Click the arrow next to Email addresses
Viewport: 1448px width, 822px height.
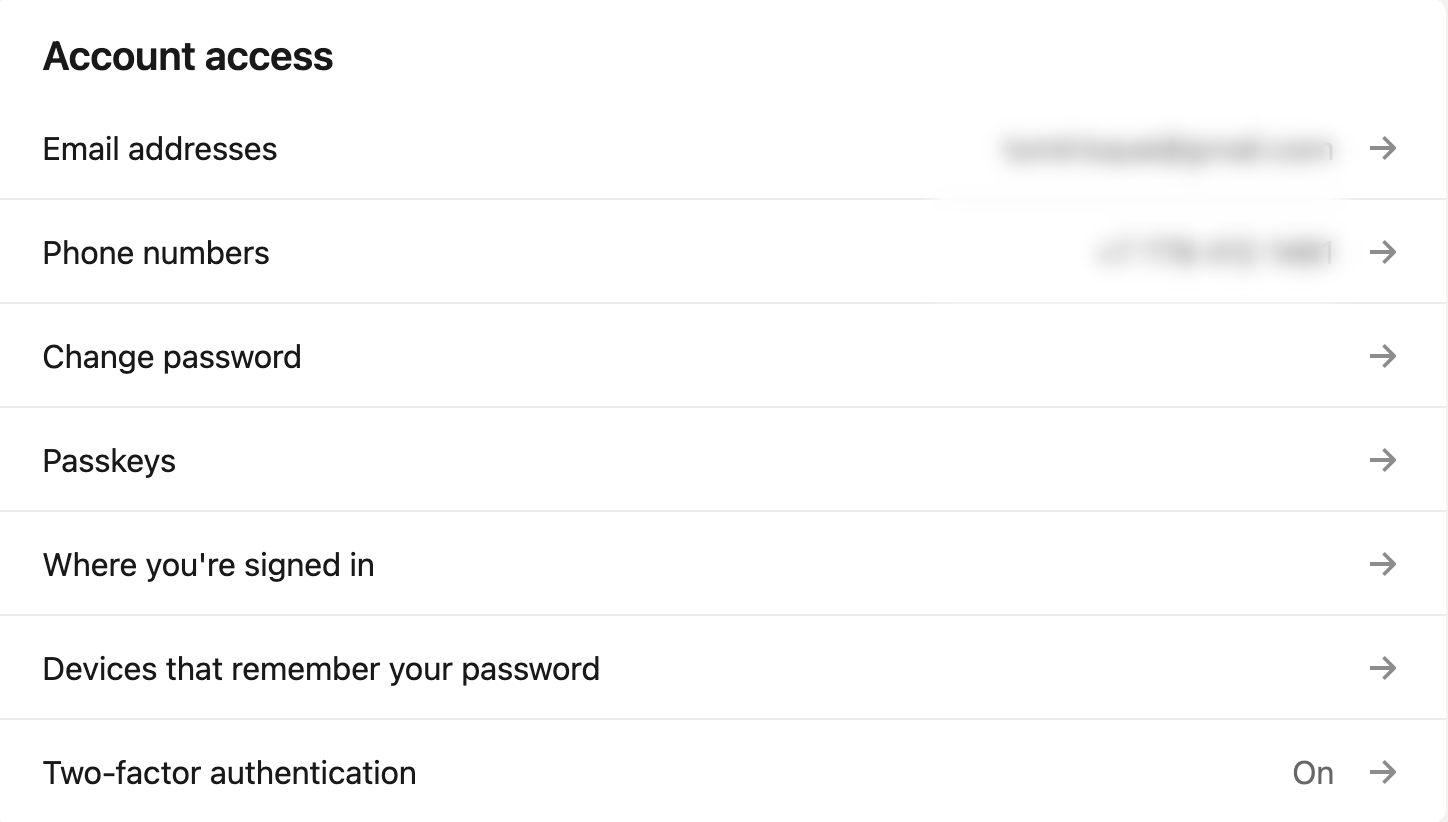tap(1382, 149)
